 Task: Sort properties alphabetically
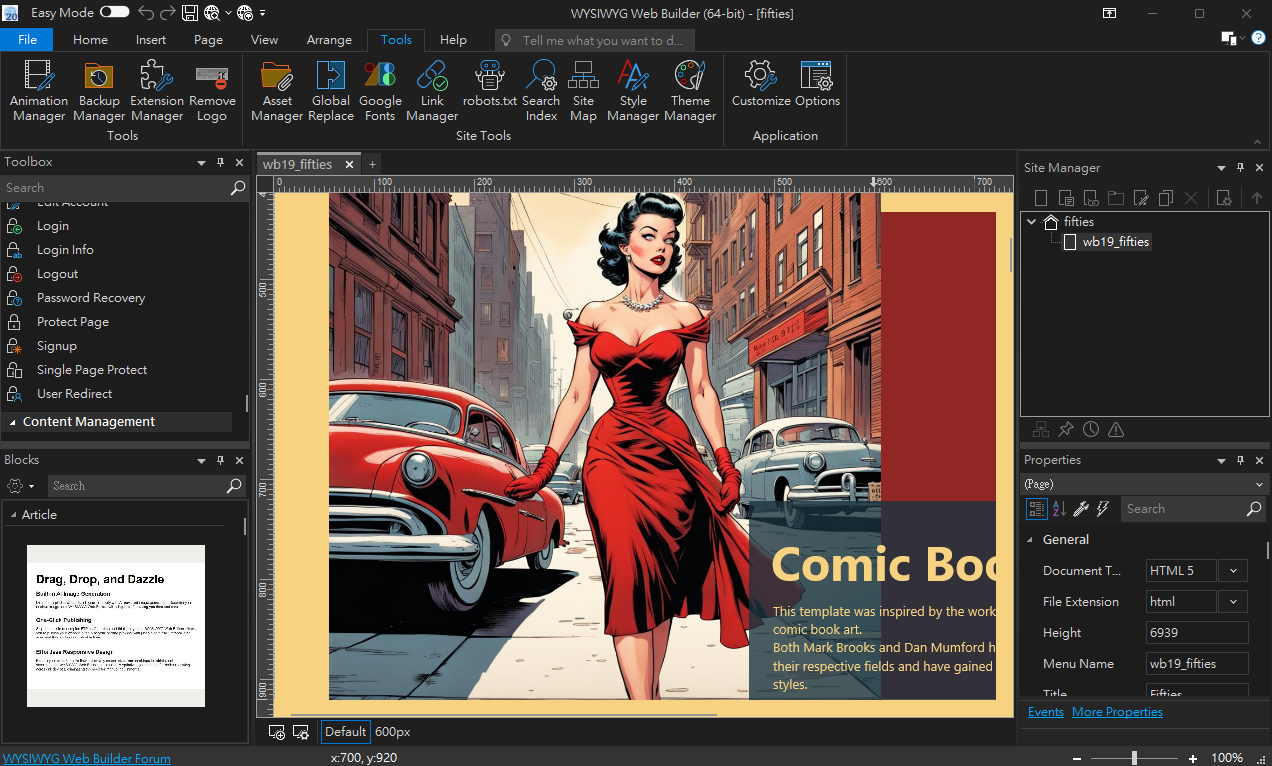pos(1059,509)
